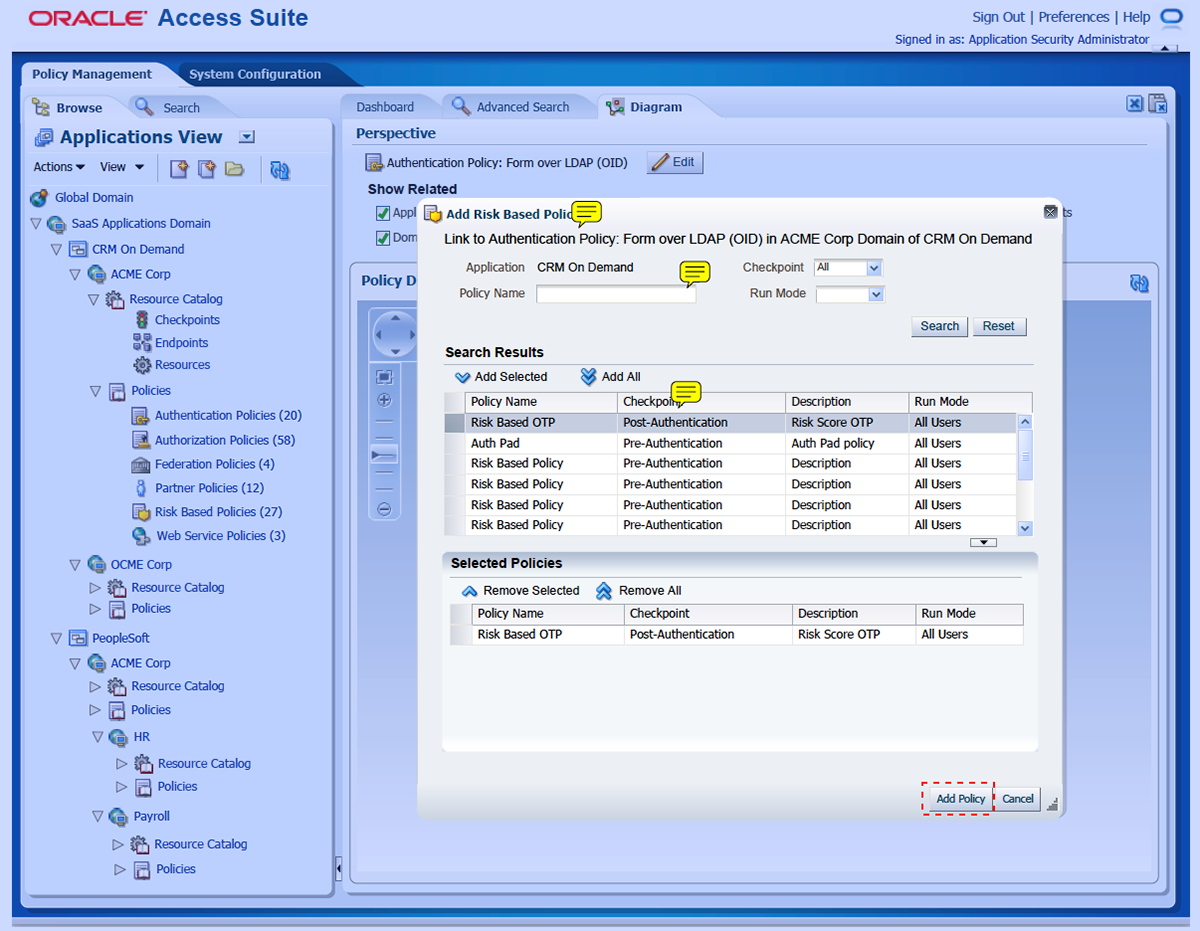The image size is (1200, 931).
Task: Toggle the second Show Related checkbox
Action: (382, 238)
